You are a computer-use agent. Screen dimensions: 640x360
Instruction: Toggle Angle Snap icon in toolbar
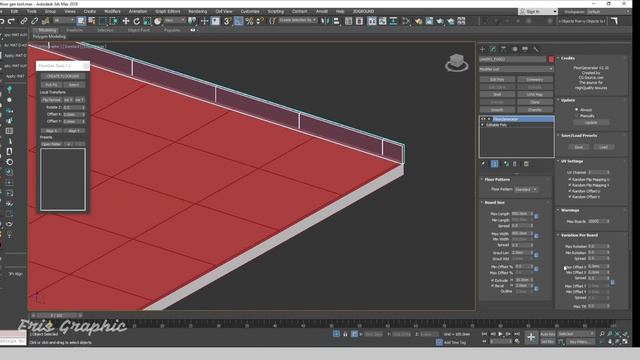(x=239, y=21)
